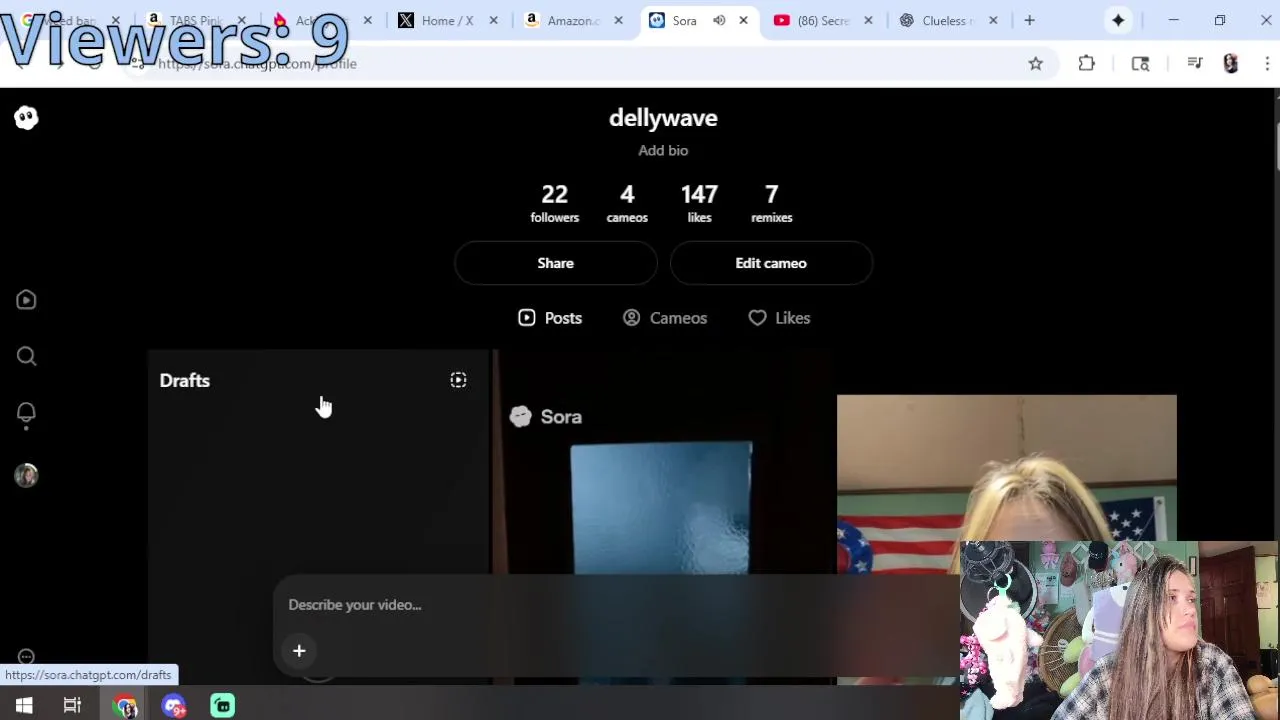Screen dimensions: 1280x720
Task: Open the Chrome three-dot menu
Action: click(x=1267, y=64)
